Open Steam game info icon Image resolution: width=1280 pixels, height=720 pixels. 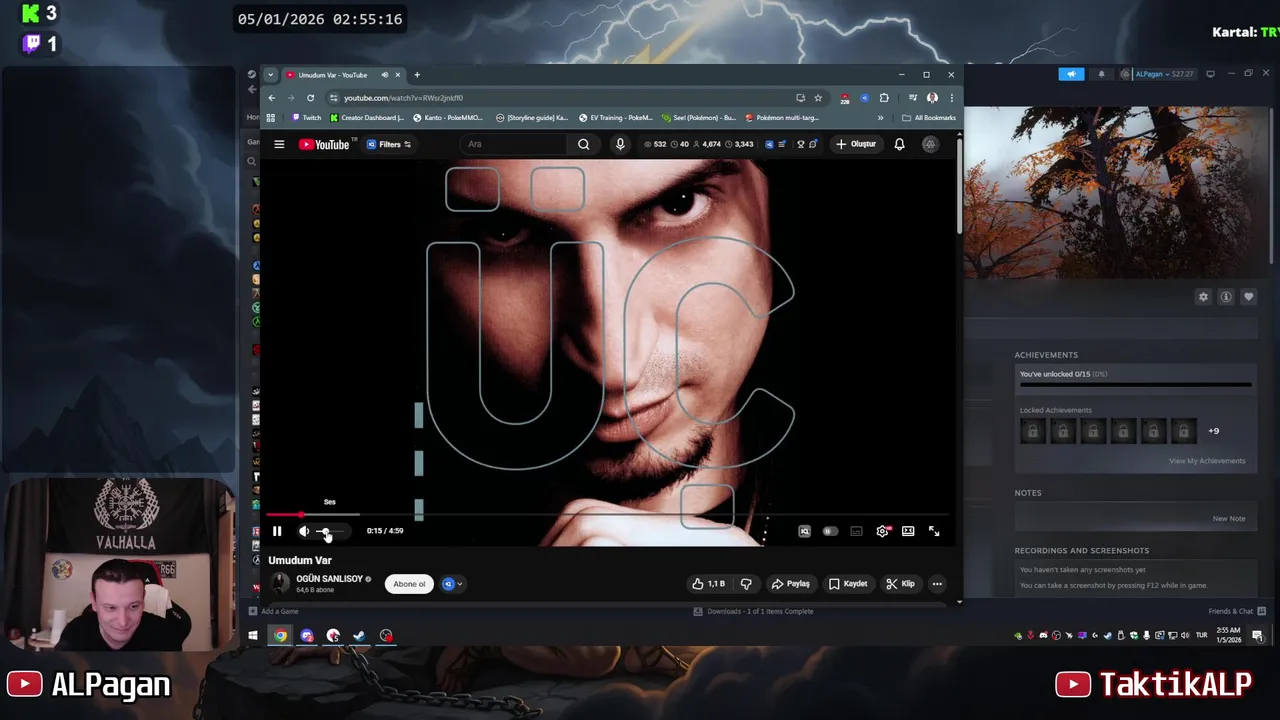point(1226,297)
